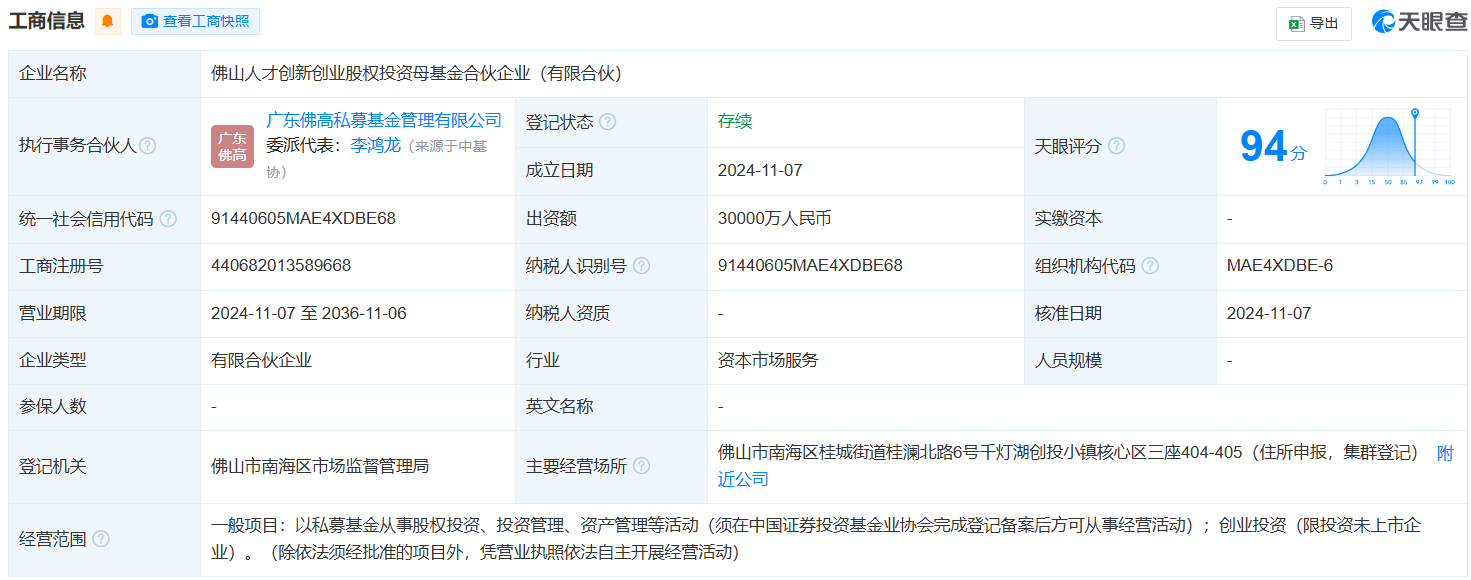Click the taxpayer ID value beside 纳税人识别号
1471x580 pixels.
810,266
